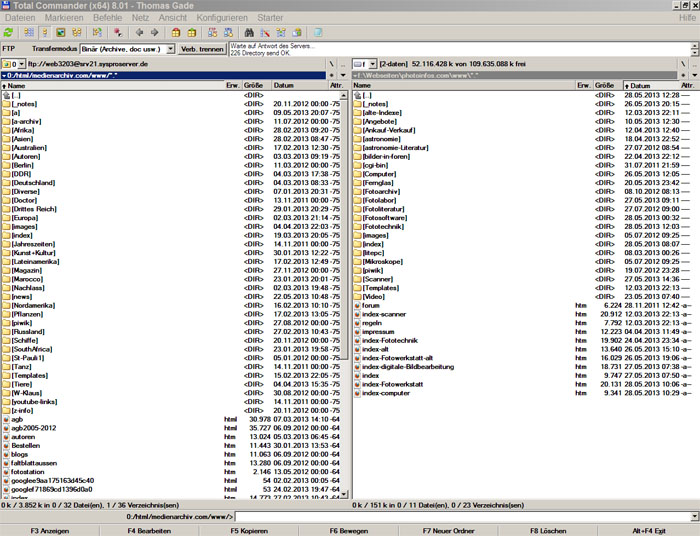The width and height of the screenshot is (700, 536).
Task: Open left panel directory history arrow
Action: [343, 75]
